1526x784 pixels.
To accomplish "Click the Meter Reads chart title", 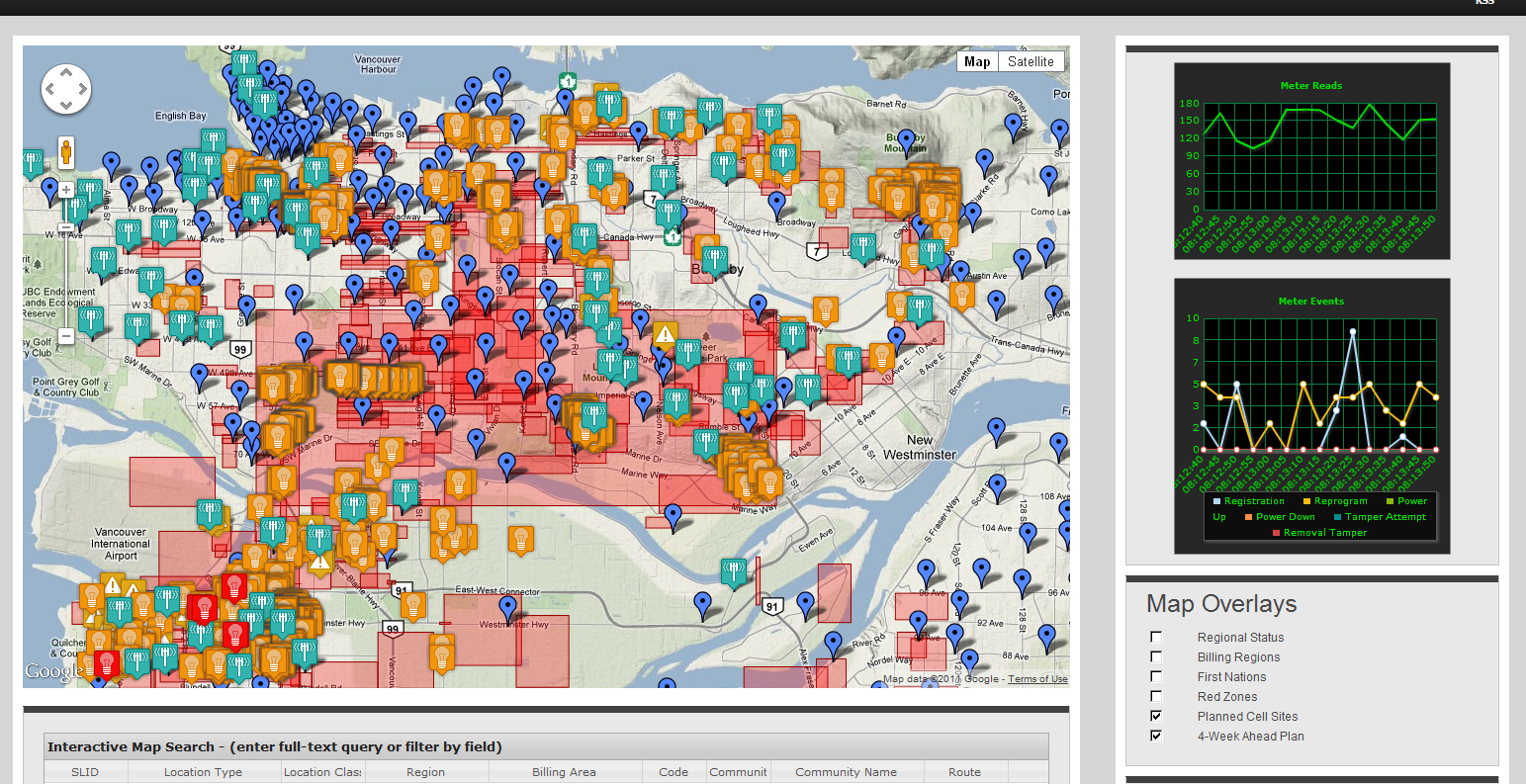I will tap(1311, 86).
